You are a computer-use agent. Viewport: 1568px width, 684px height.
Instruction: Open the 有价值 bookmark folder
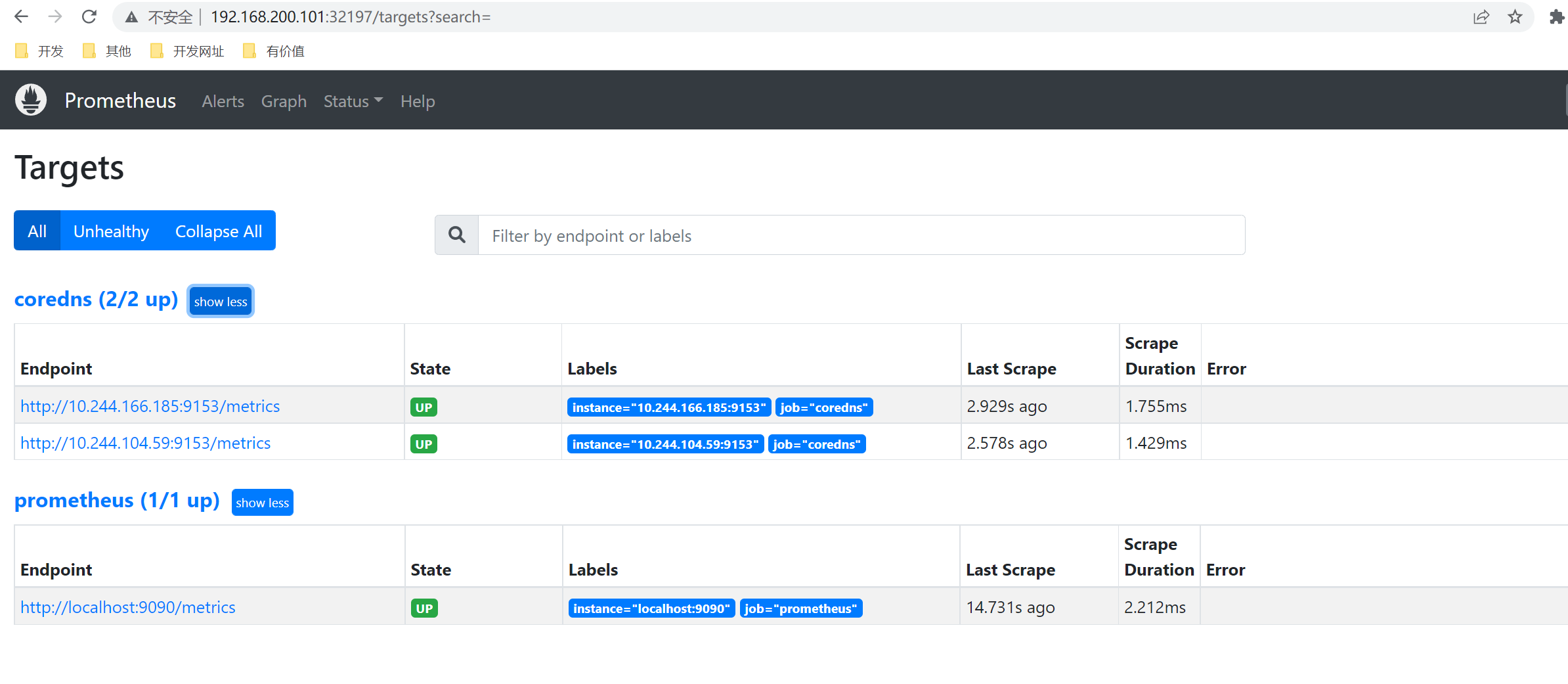tap(274, 51)
